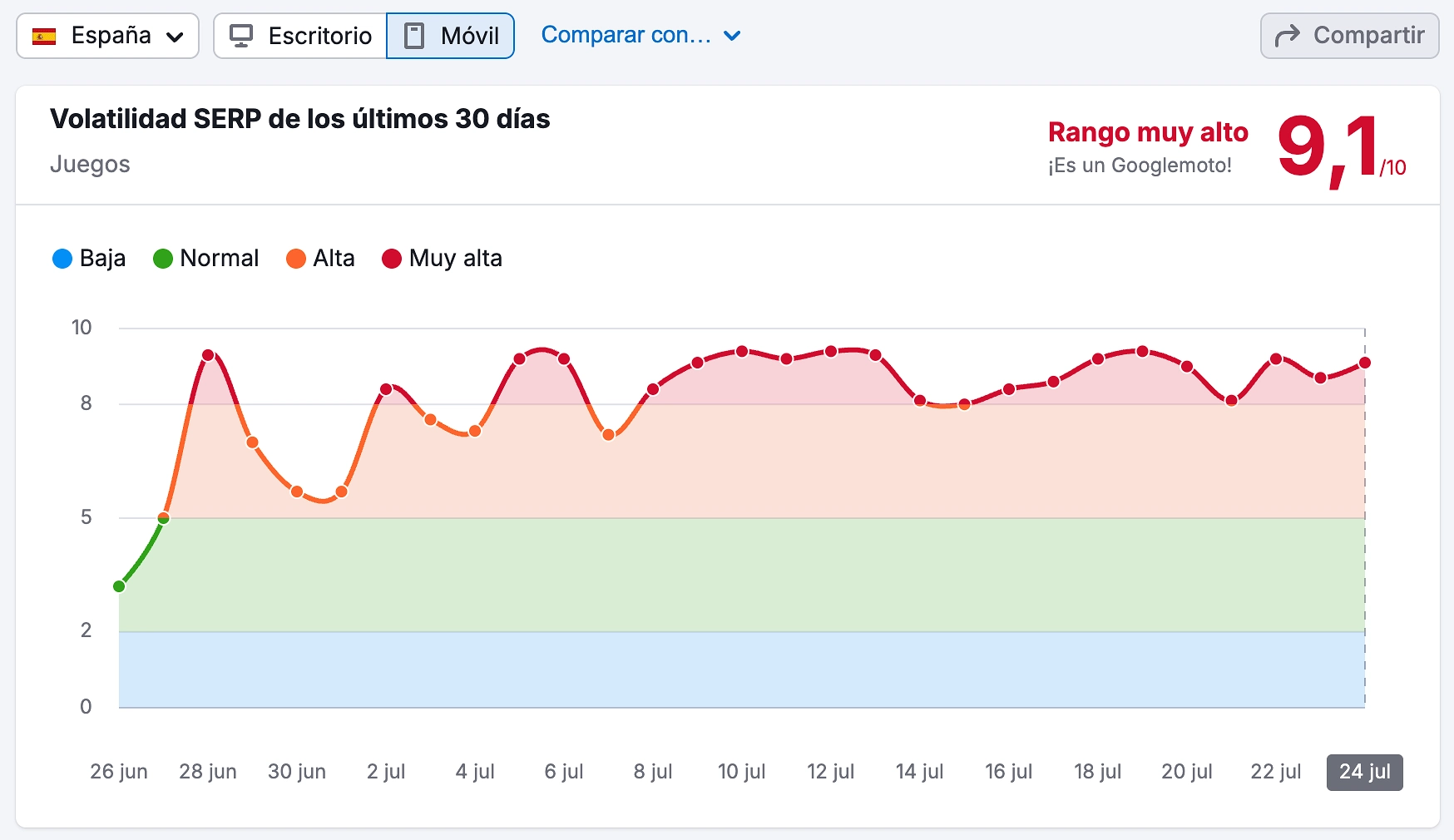
Task: Click the Compartir button
Action: pos(1348,36)
